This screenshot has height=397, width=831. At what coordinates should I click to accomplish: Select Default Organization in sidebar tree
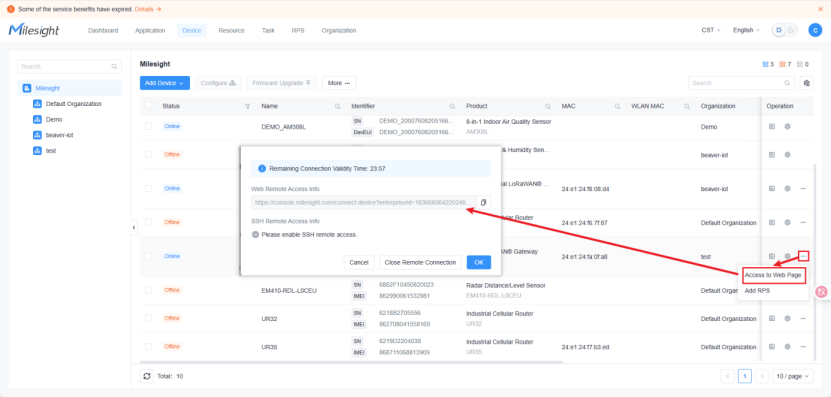tap(73, 104)
